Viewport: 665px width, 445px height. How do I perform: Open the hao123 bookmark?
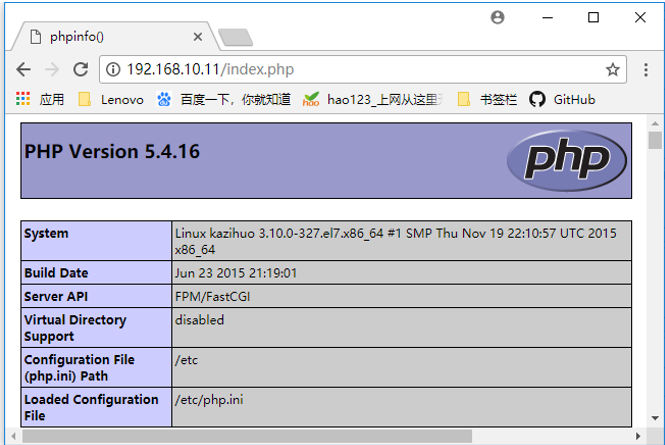pyautogui.click(x=373, y=100)
